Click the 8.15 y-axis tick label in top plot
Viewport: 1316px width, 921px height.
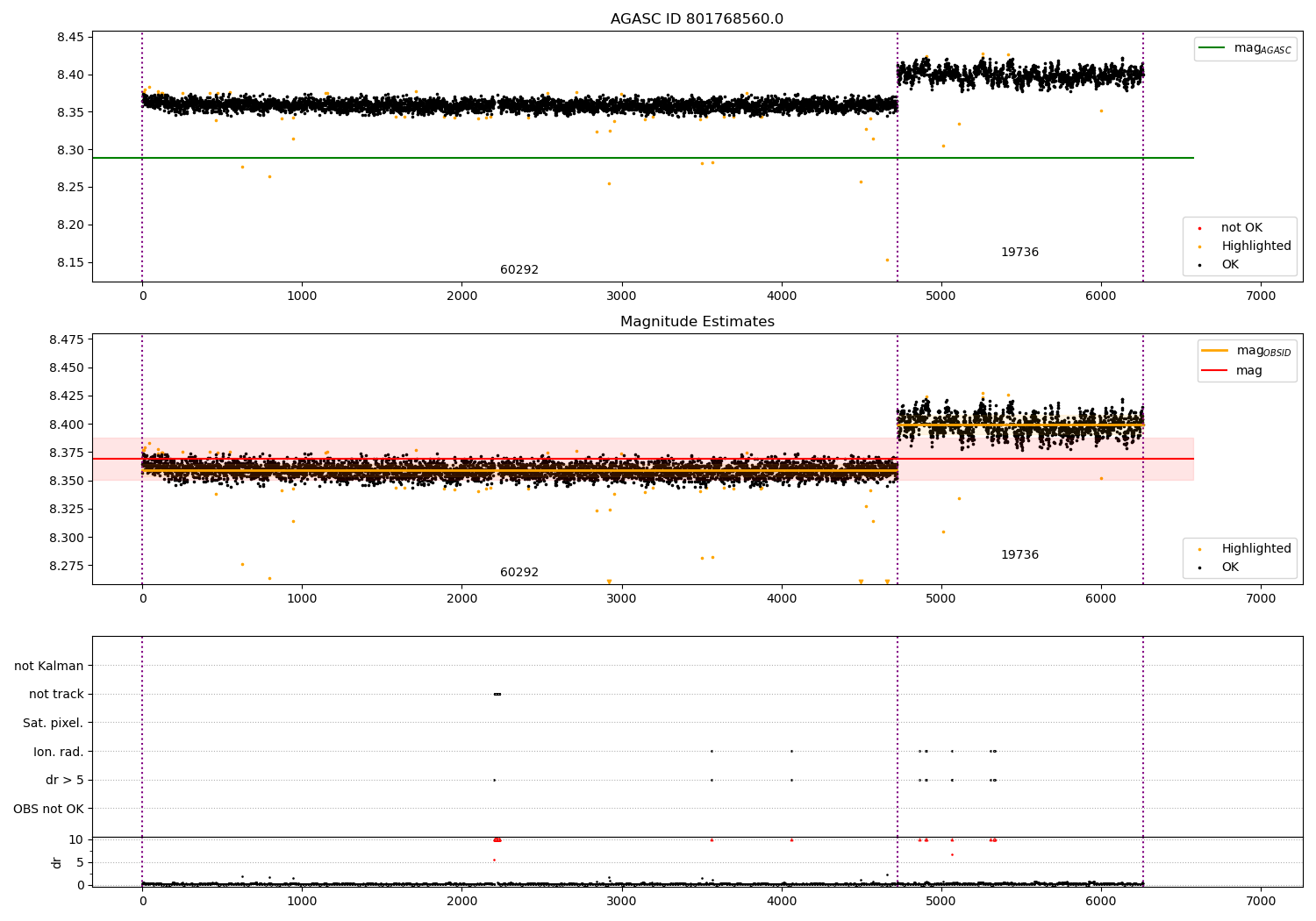[71, 263]
